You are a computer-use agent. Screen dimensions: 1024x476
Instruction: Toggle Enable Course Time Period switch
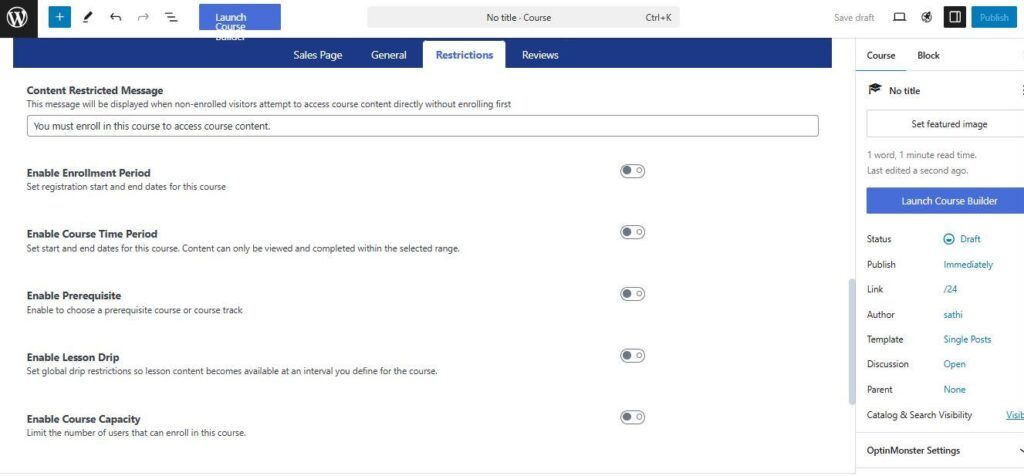tap(632, 232)
